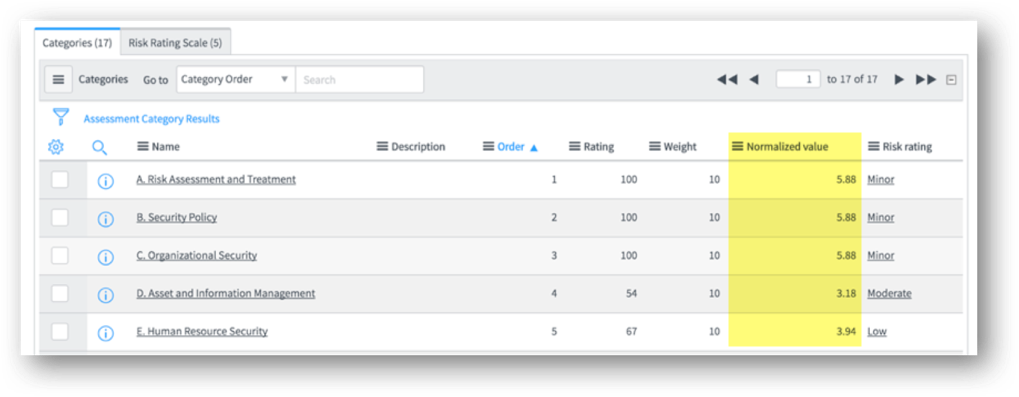Check Asset and Information Management row
The width and height of the screenshot is (1019, 397).
click(x=60, y=294)
